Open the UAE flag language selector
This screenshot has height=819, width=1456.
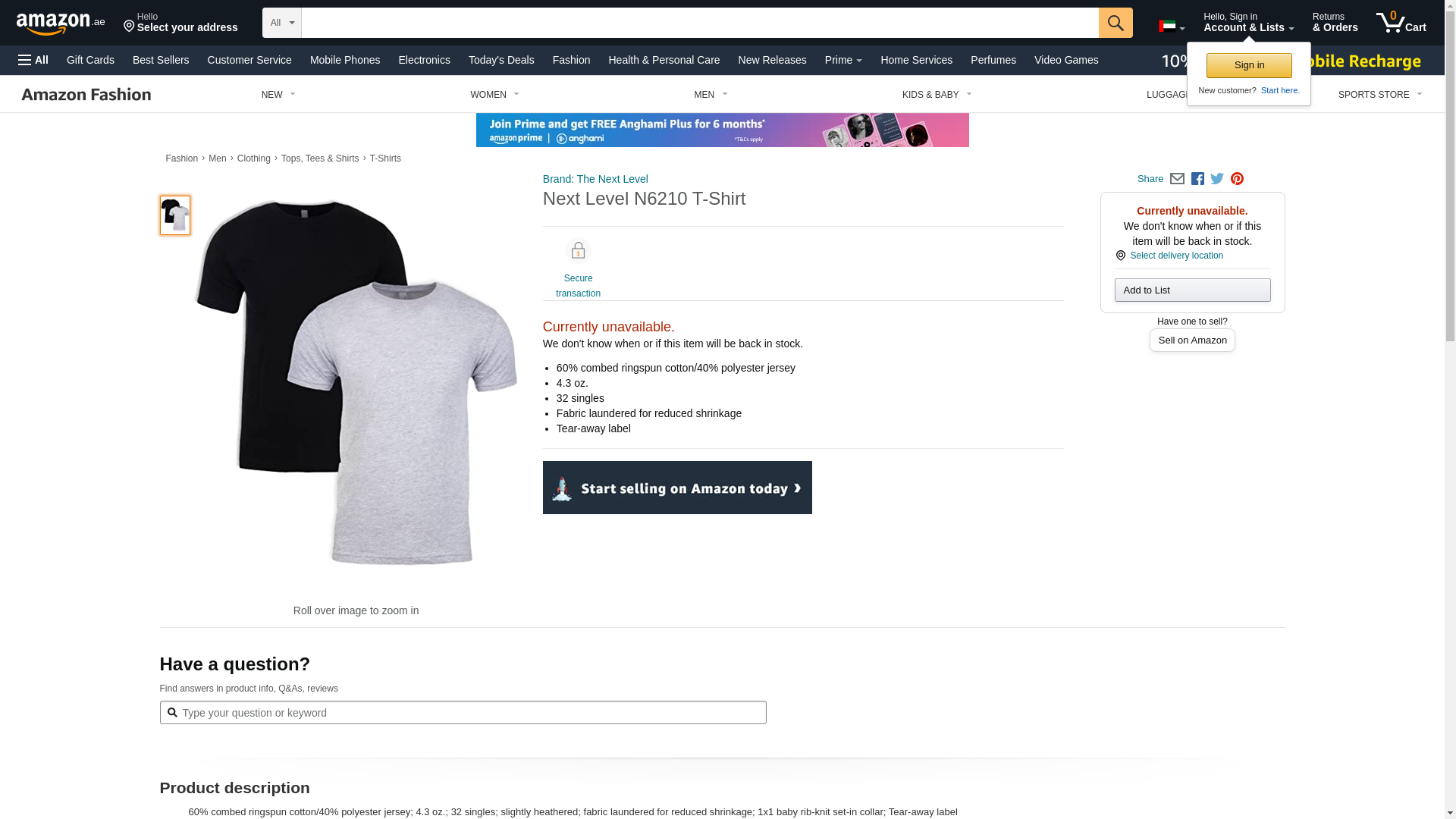pos(1172,27)
